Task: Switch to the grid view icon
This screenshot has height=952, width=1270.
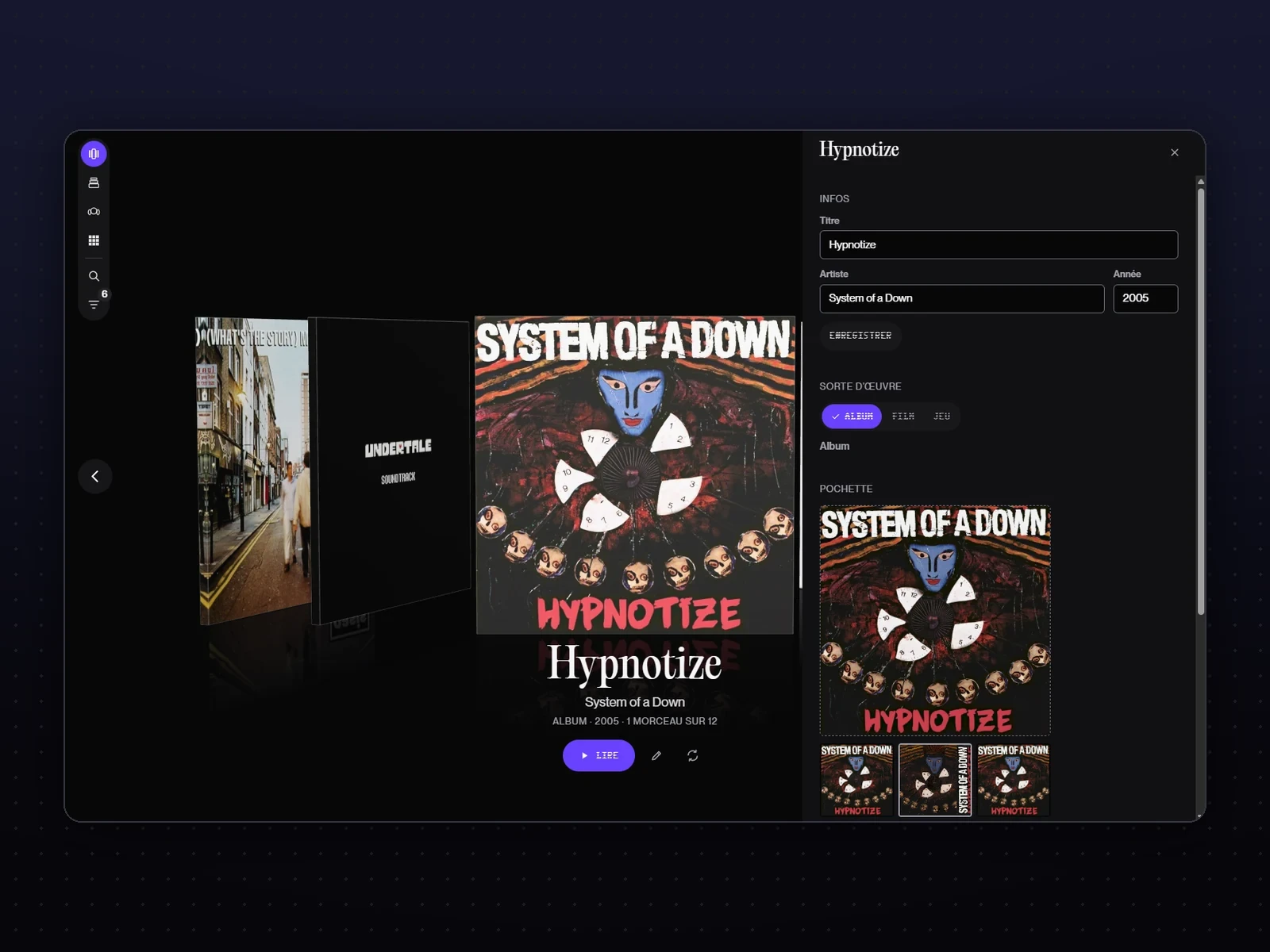Action: pyautogui.click(x=94, y=240)
